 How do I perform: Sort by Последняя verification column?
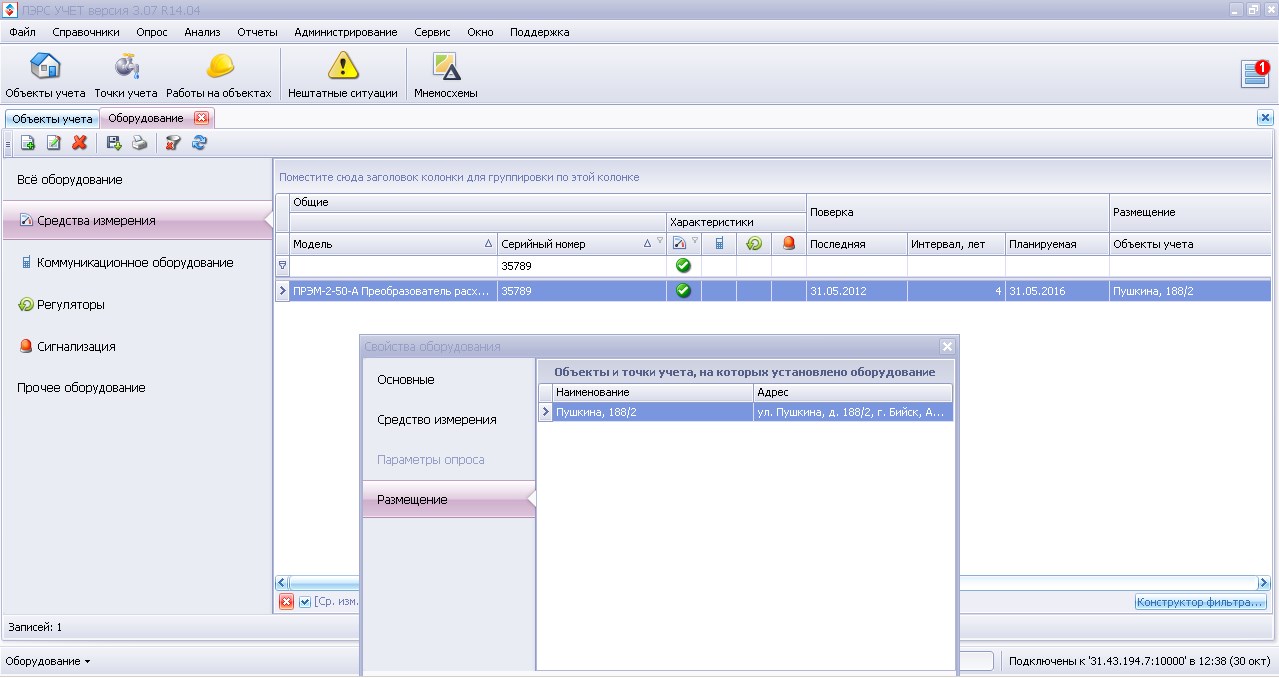pyautogui.click(x=857, y=244)
